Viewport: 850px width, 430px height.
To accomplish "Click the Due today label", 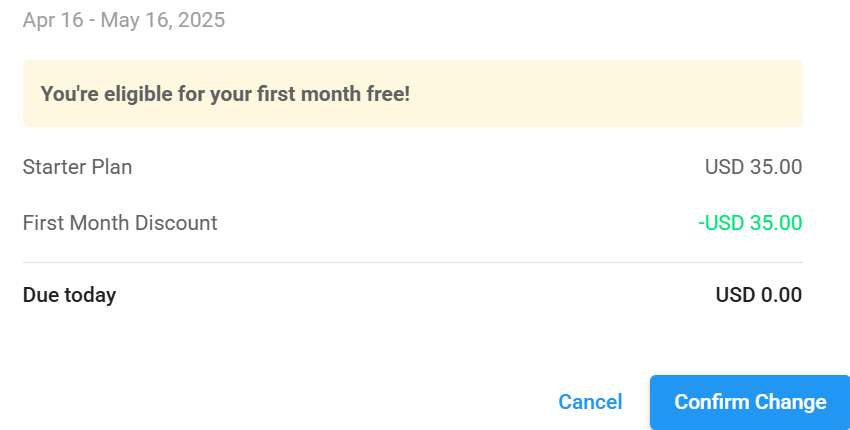I will click(x=69, y=295).
